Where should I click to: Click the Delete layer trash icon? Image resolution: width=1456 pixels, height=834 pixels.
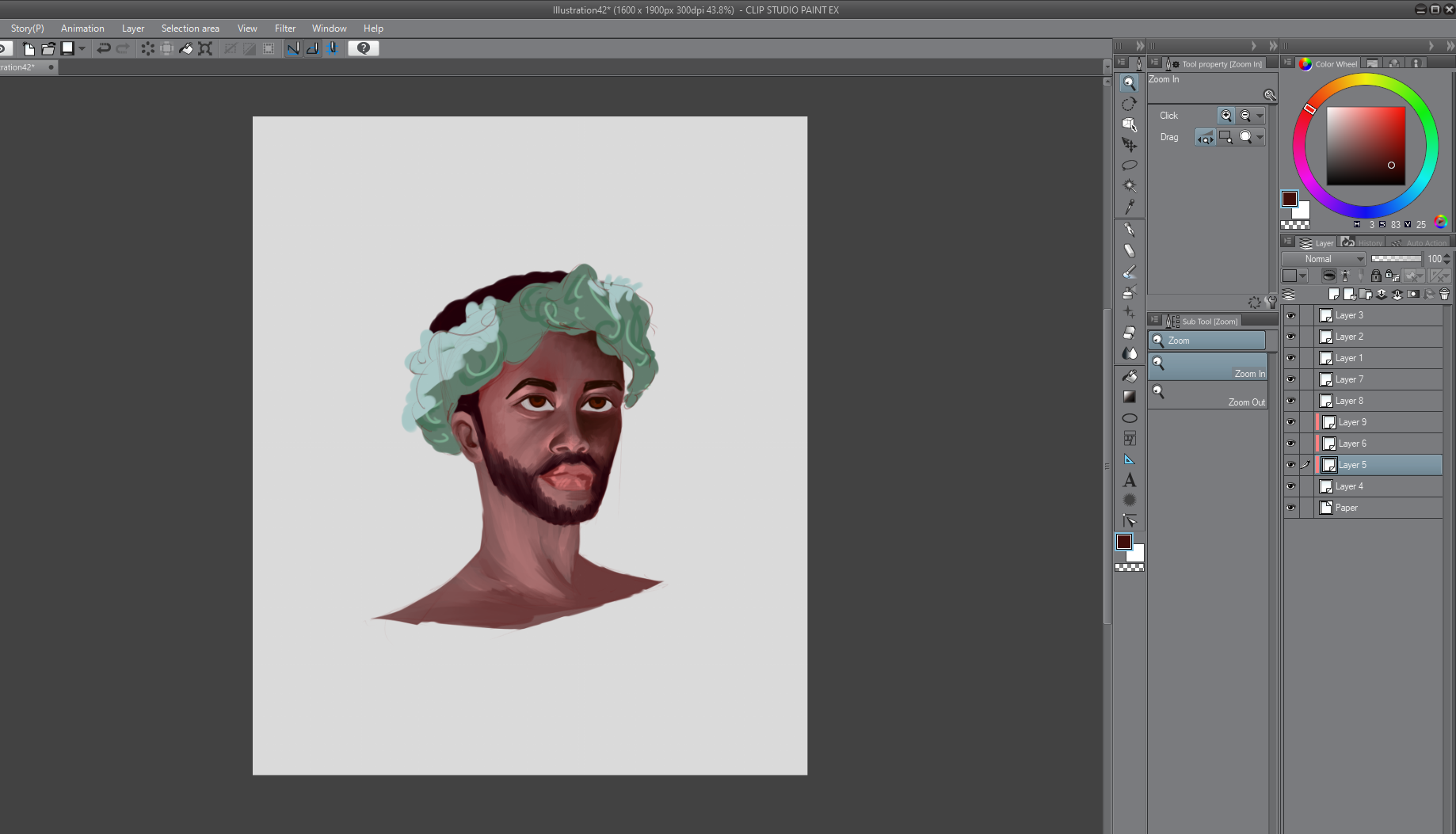pyautogui.click(x=1444, y=294)
